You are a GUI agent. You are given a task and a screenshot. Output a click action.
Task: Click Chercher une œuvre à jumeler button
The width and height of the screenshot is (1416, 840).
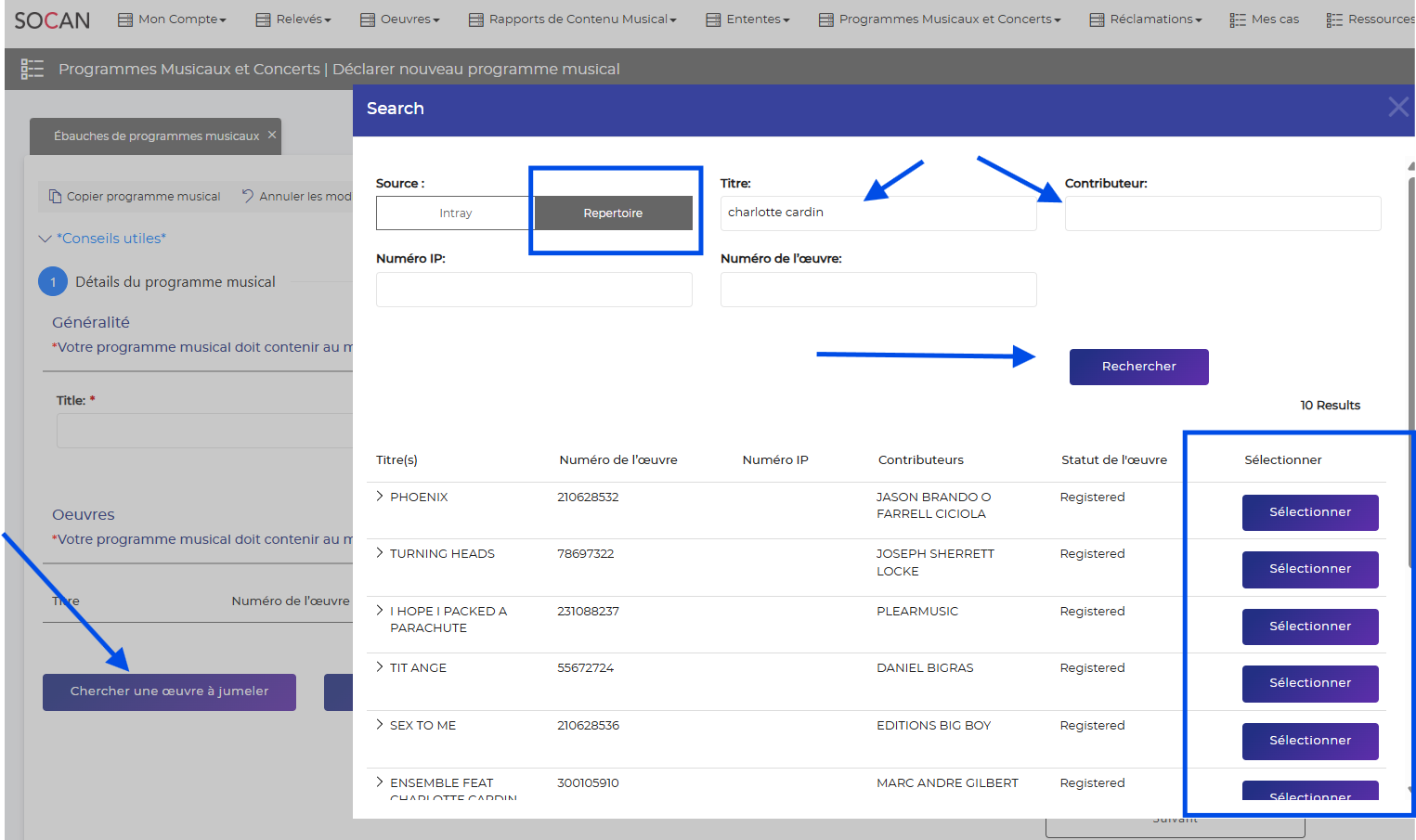point(169,691)
